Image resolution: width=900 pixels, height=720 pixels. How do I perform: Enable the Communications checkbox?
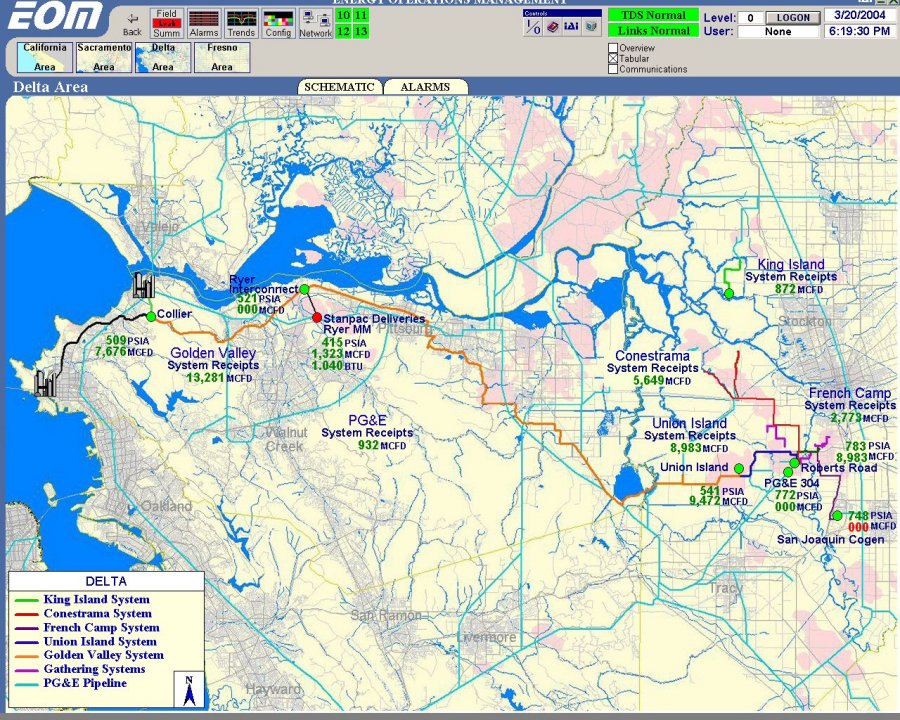coord(613,69)
